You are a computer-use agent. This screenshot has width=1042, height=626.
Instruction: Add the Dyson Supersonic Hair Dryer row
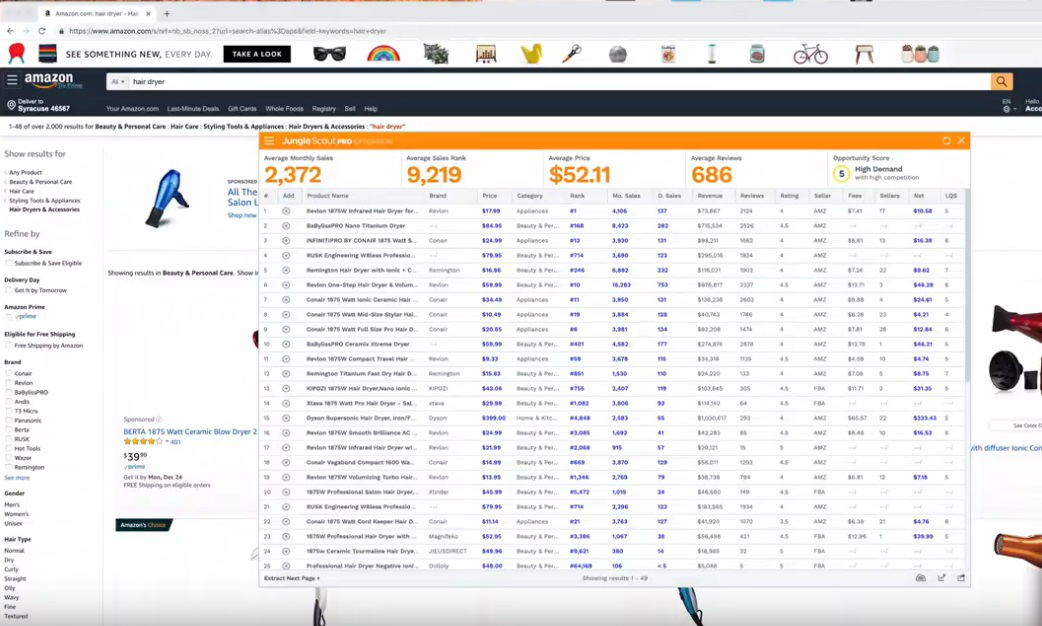click(286, 418)
